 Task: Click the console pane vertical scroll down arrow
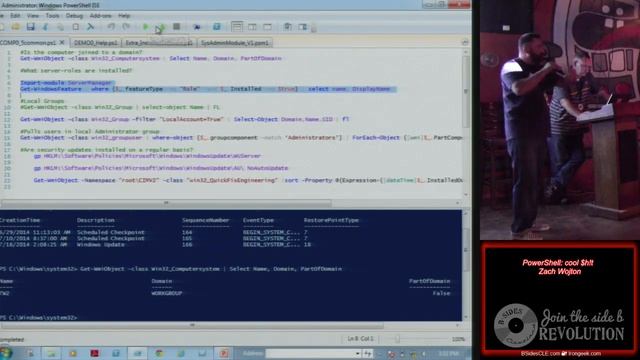pos(465,317)
